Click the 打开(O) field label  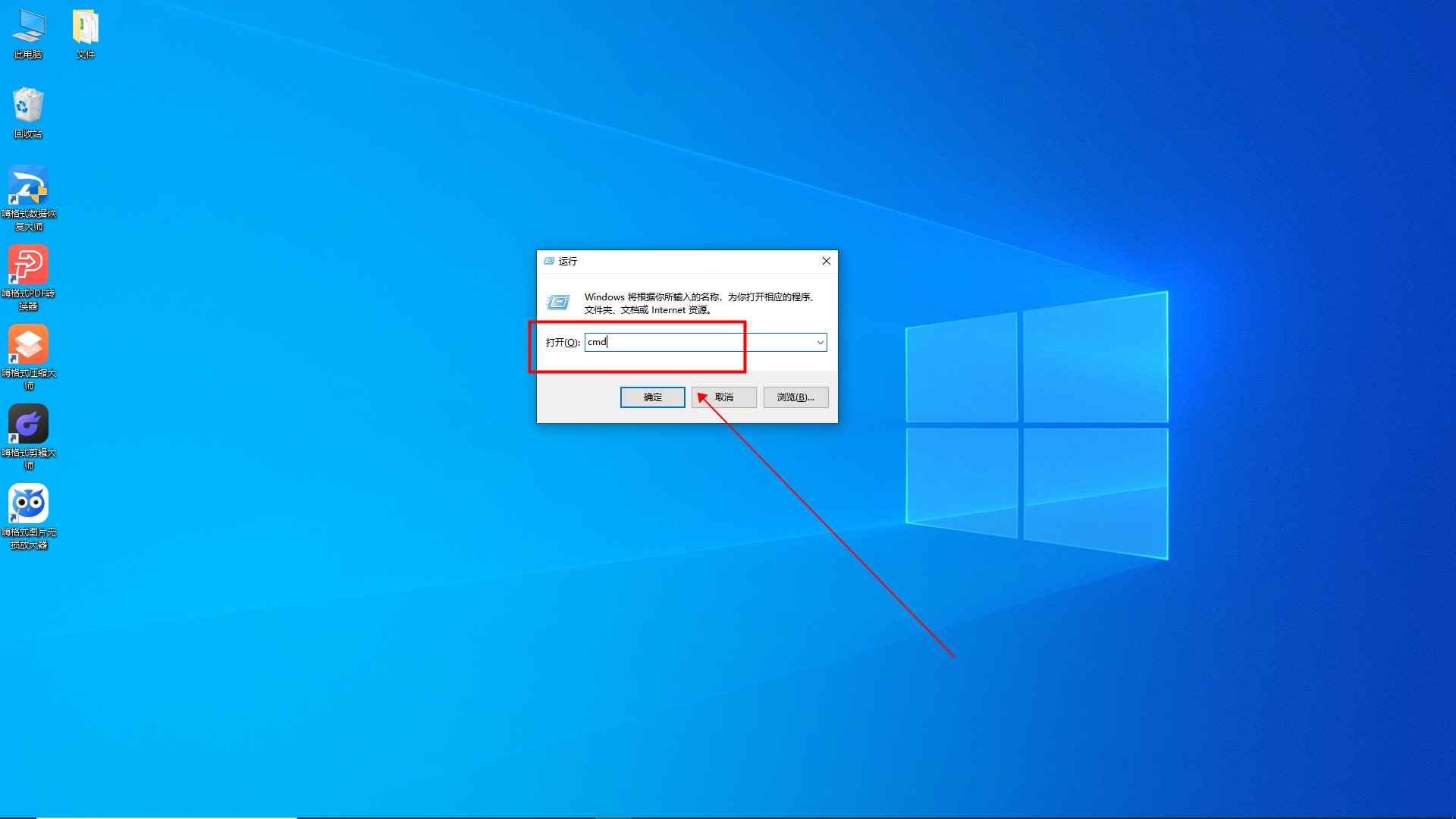(561, 342)
